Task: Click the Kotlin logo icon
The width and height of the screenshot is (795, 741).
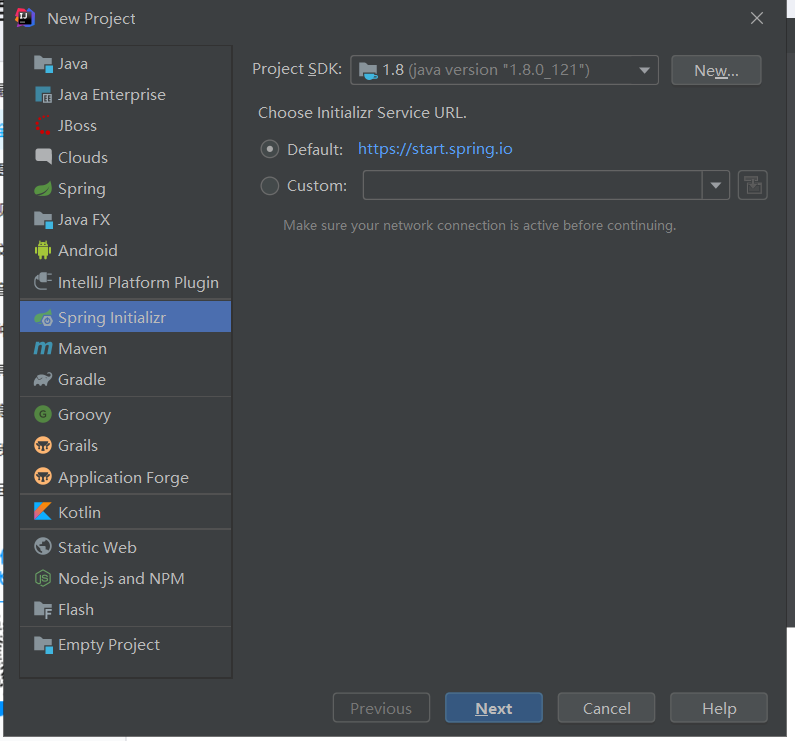Action: click(43, 512)
